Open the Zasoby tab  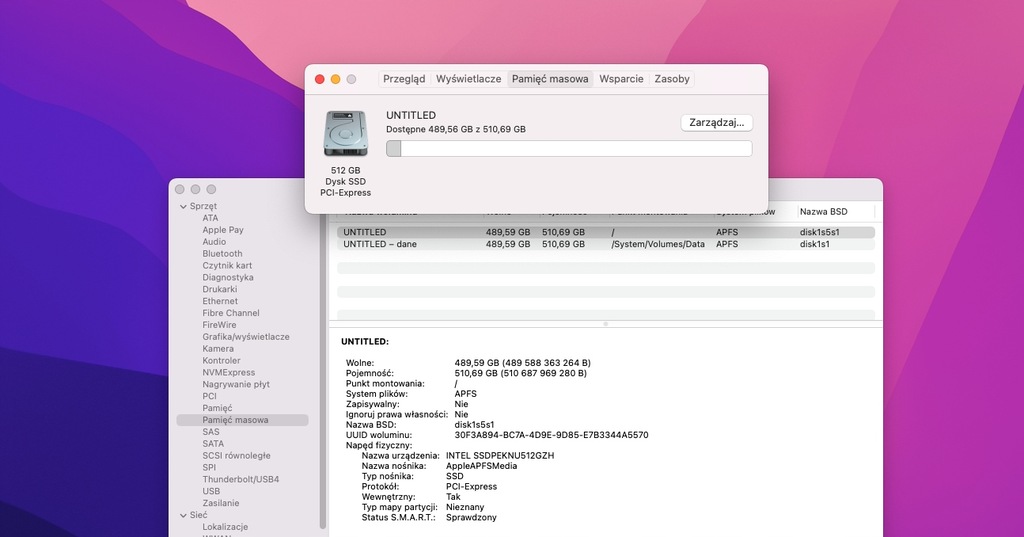coord(671,79)
